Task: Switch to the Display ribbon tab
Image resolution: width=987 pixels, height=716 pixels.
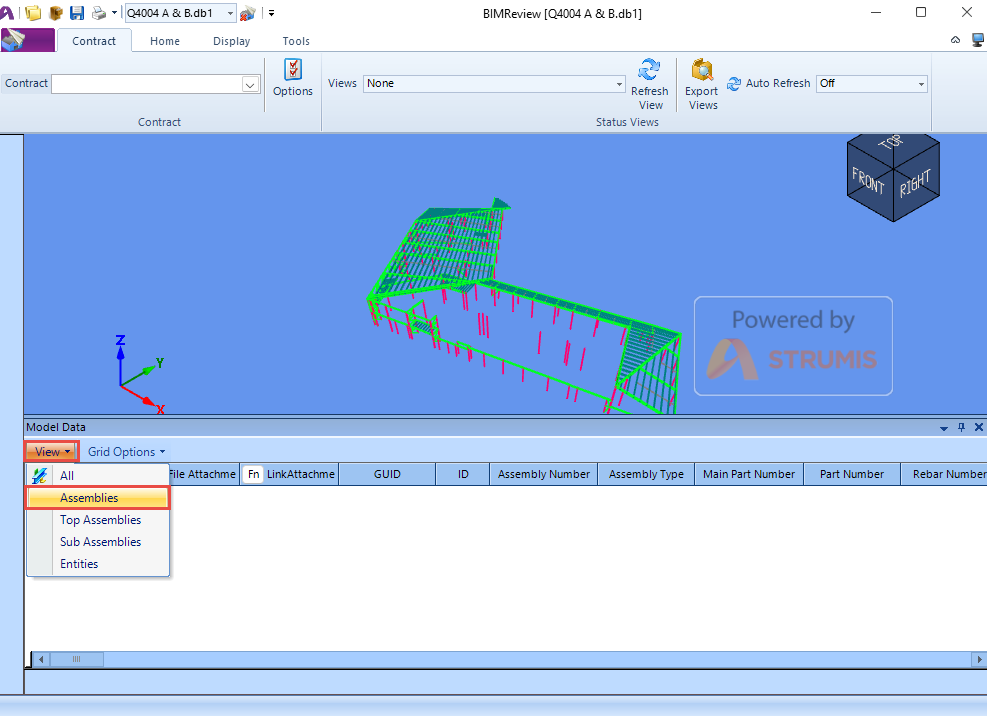Action: pyautogui.click(x=231, y=41)
